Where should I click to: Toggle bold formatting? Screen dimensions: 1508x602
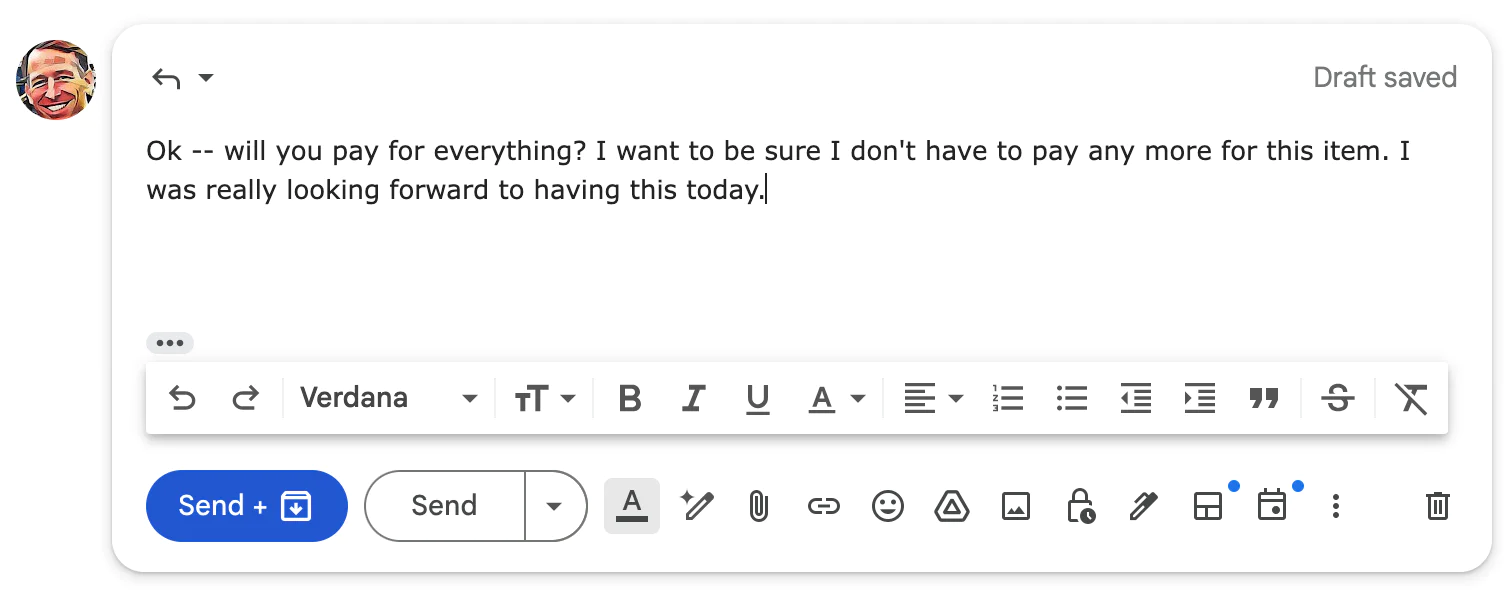[629, 398]
